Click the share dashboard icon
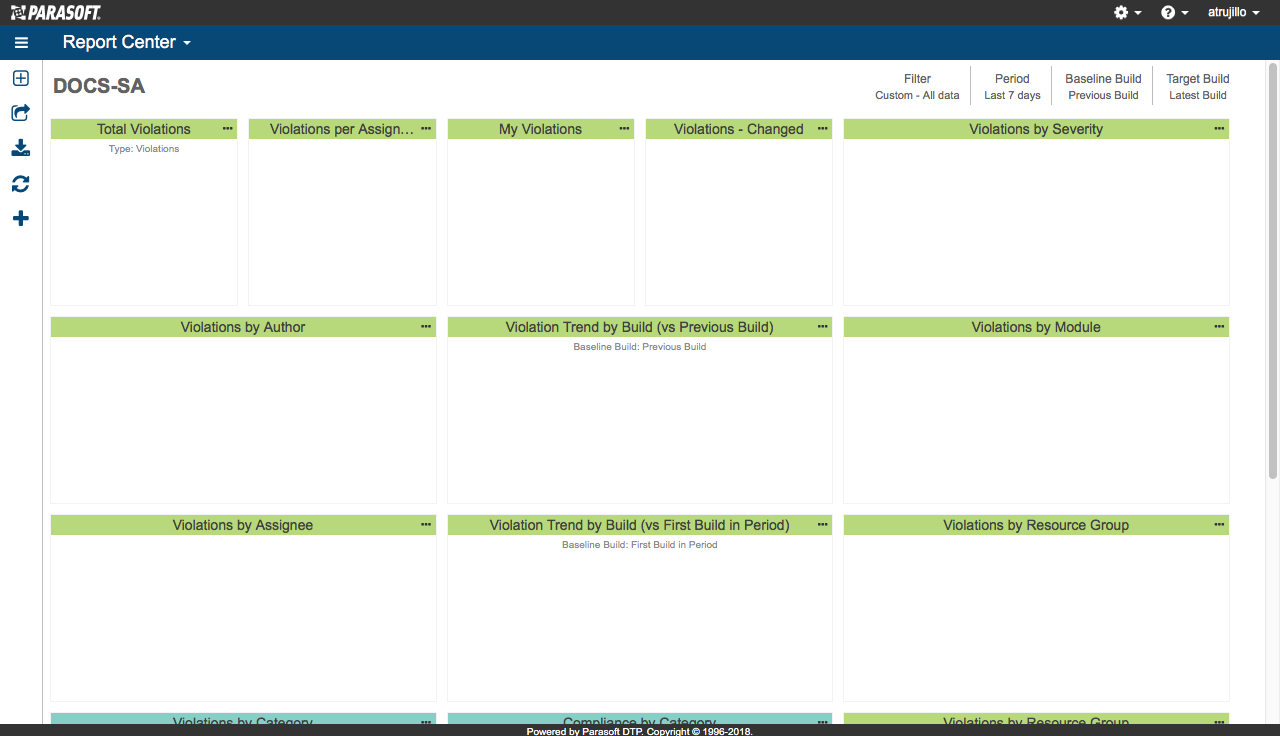 coord(21,113)
